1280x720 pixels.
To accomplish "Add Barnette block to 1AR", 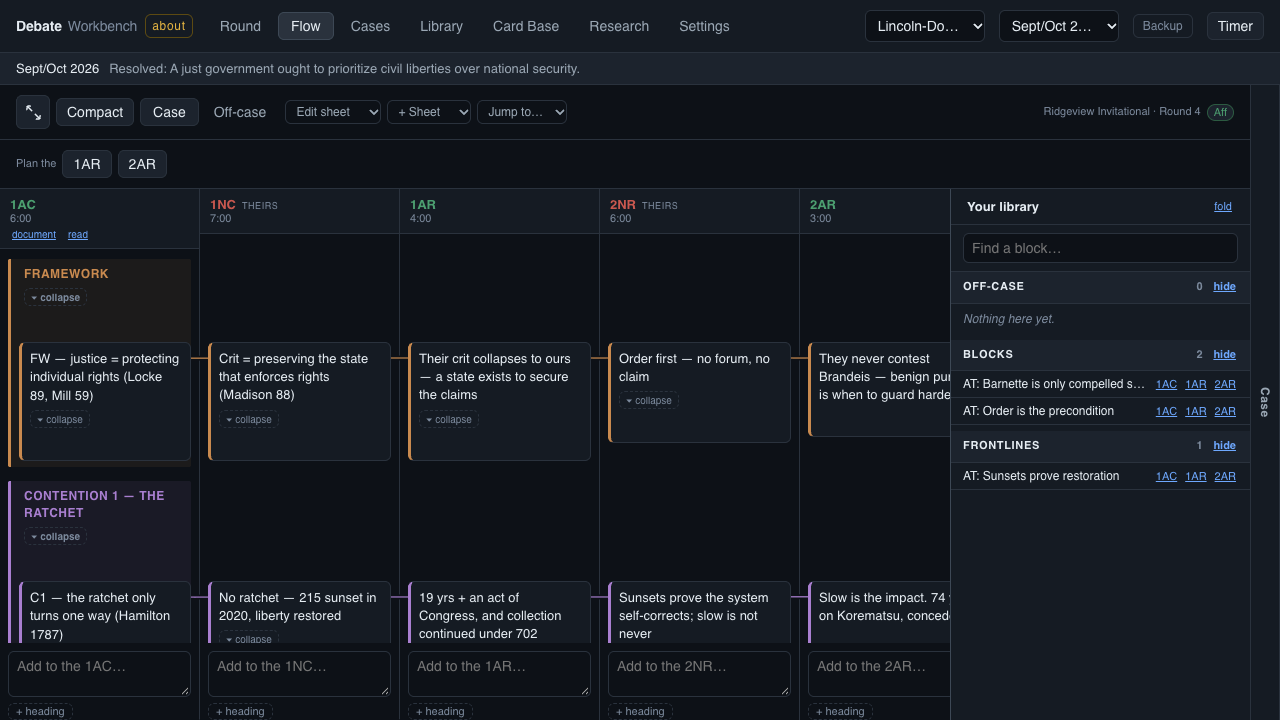I will pyautogui.click(x=1196, y=384).
